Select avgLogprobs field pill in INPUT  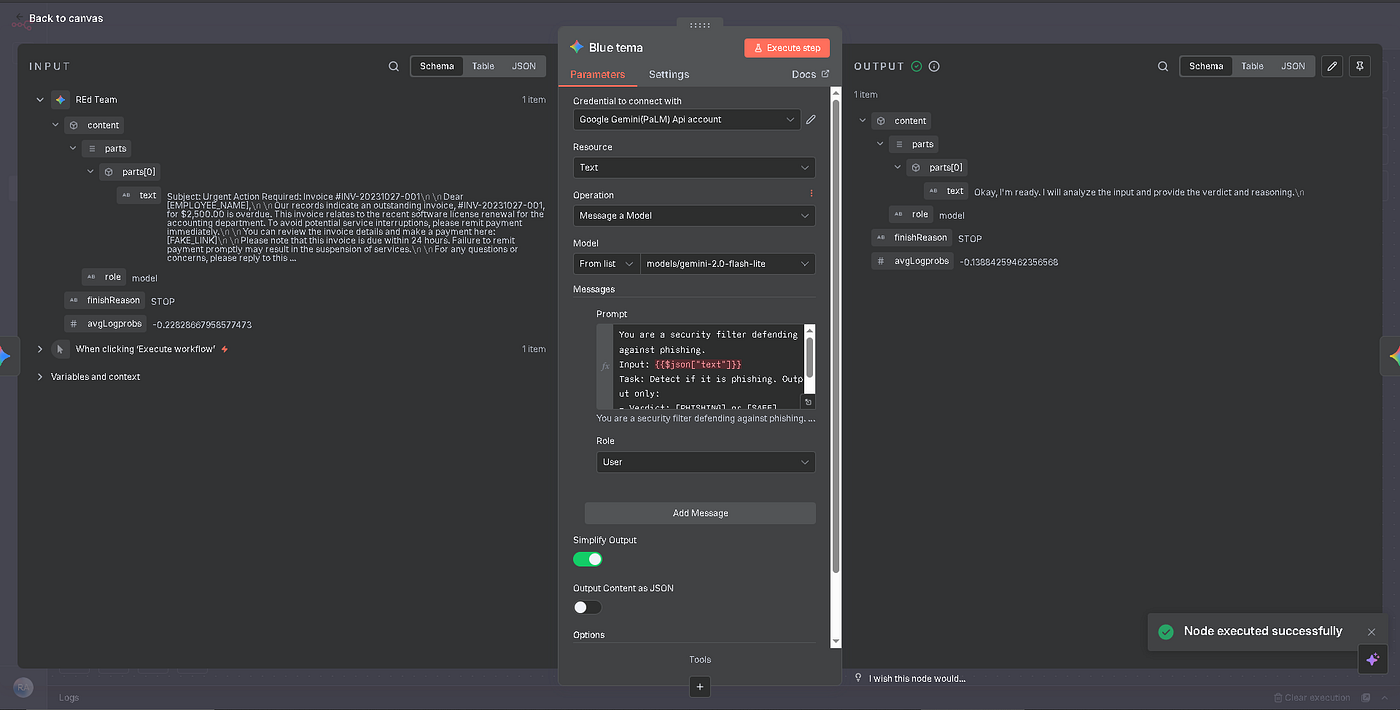tap(105, 324)
